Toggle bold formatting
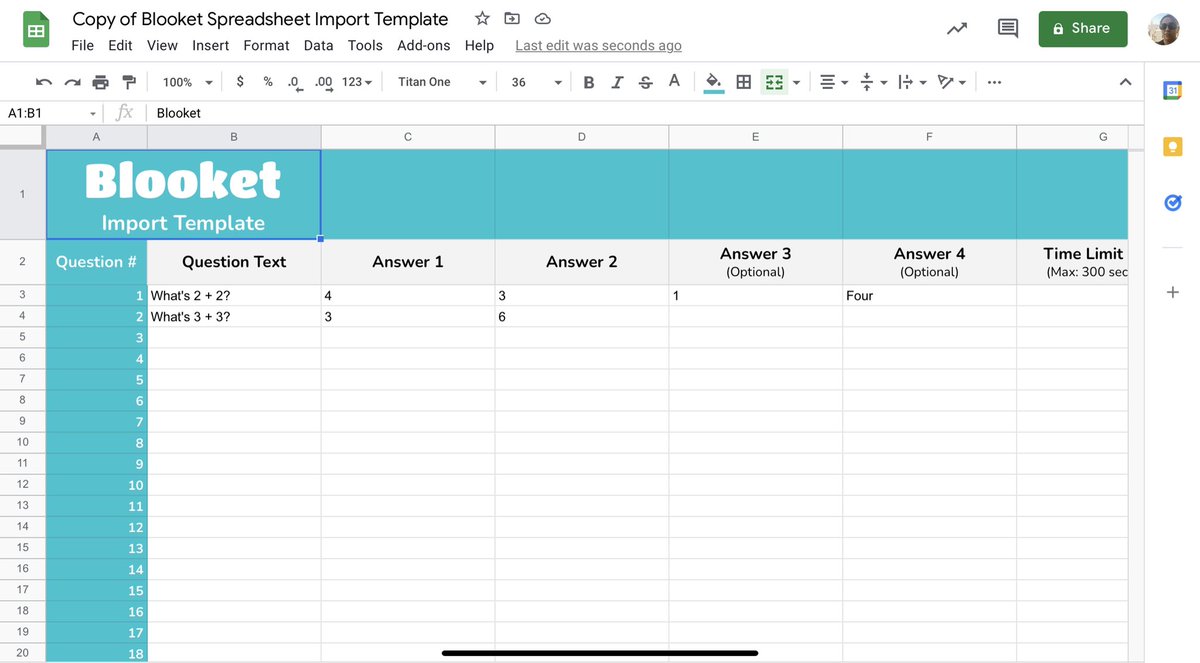Viewport: 1200px width, 663px height. pos(589,82)
